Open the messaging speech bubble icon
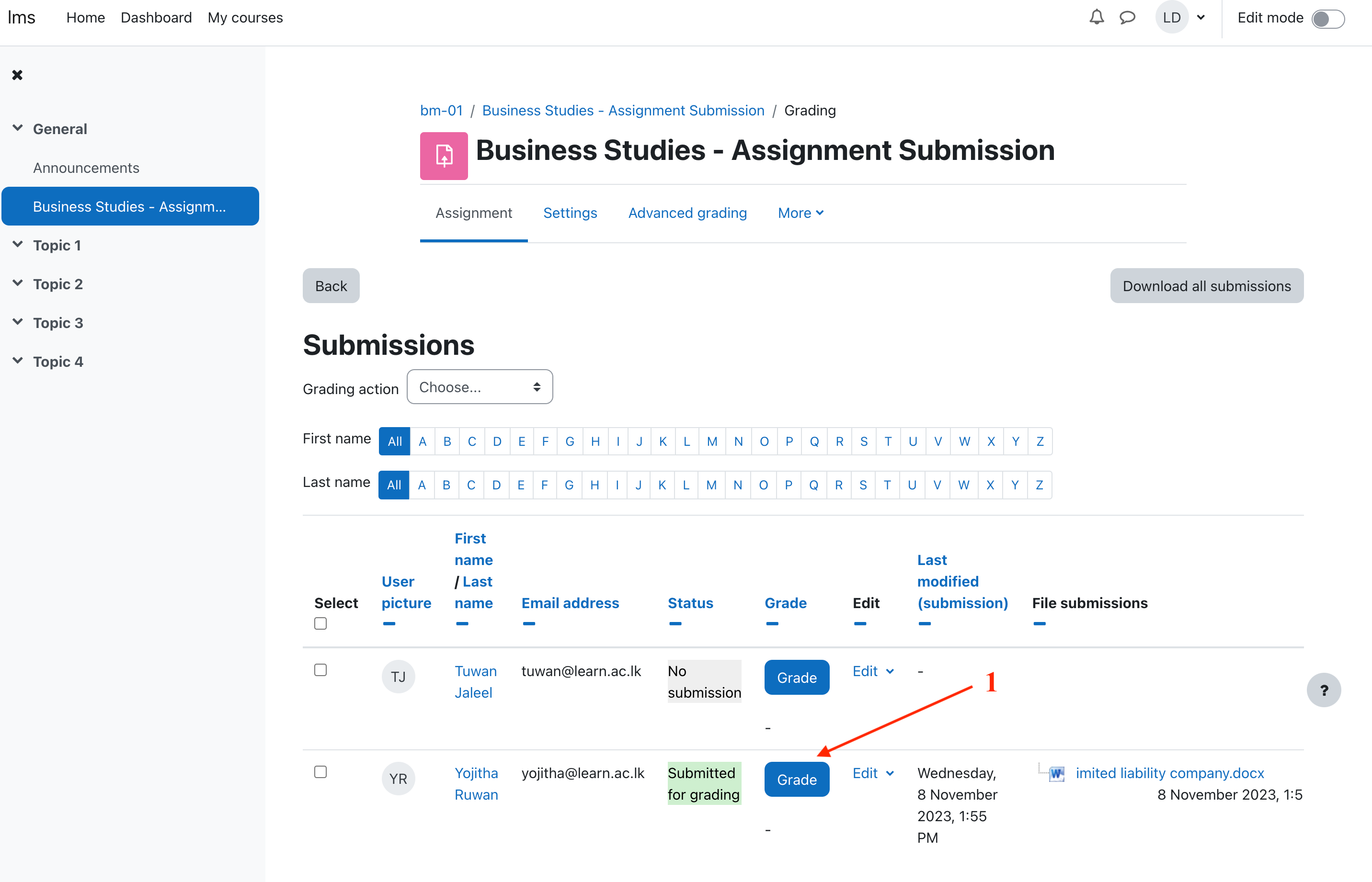This screenshot has height=882, width=1372. 1127,18
